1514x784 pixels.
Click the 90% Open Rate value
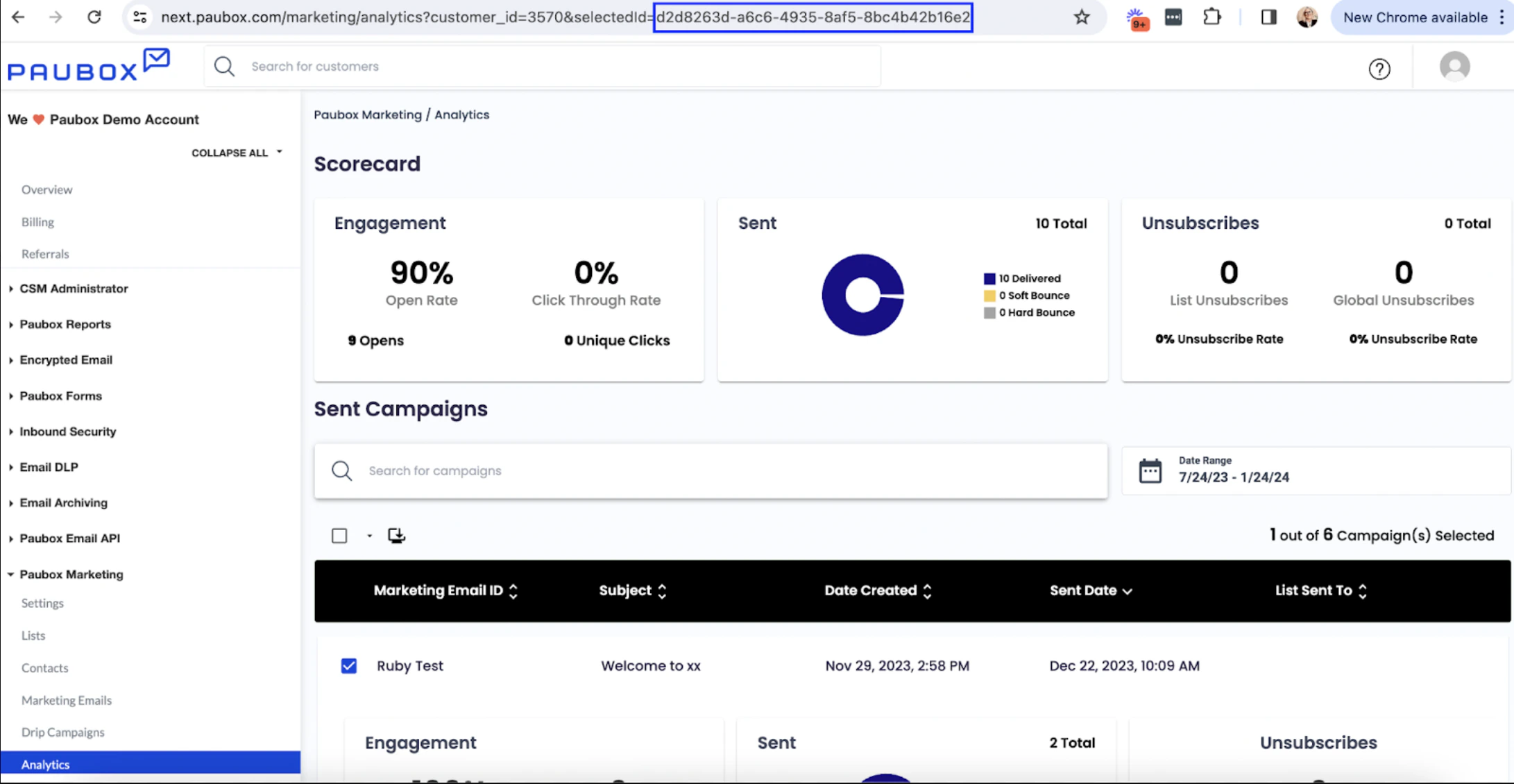point(422,273)
